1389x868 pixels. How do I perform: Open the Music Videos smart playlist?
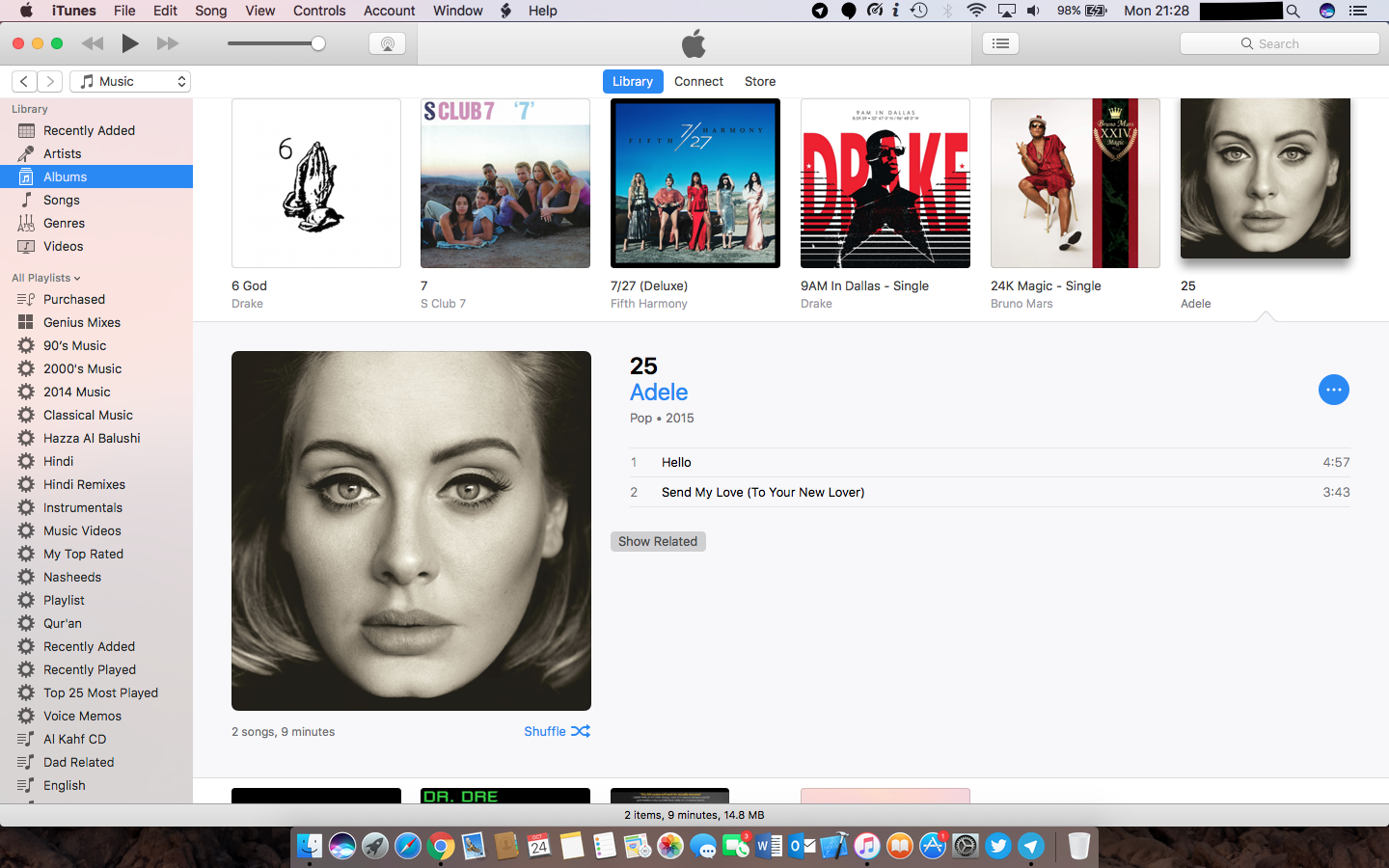pos(96,530)
